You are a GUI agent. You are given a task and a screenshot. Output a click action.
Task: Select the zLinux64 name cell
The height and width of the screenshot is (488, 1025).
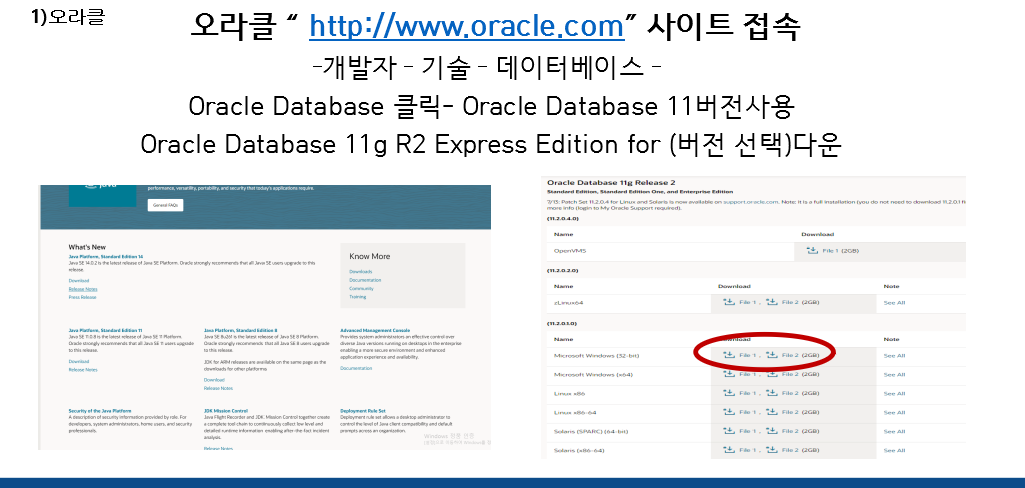tap(629, 302)
